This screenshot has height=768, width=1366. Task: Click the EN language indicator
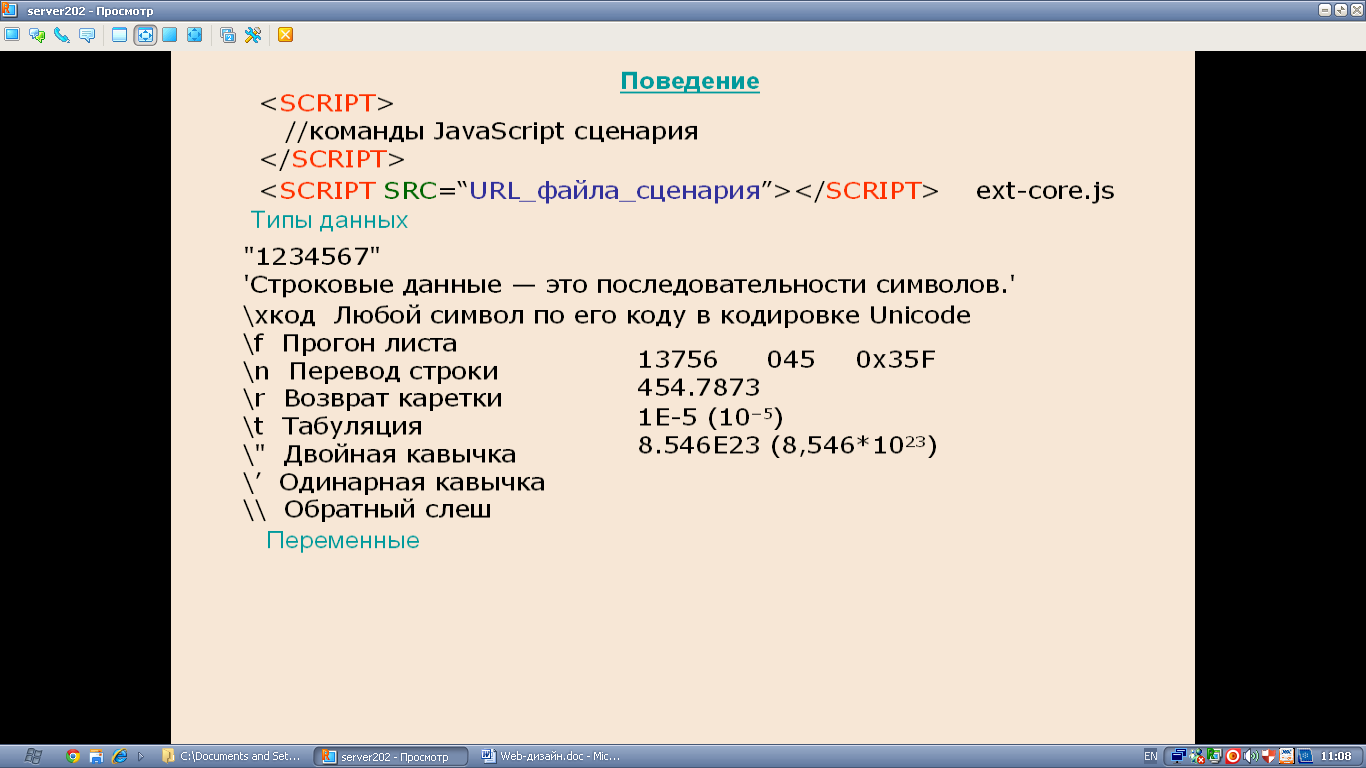click(1151, 756)
